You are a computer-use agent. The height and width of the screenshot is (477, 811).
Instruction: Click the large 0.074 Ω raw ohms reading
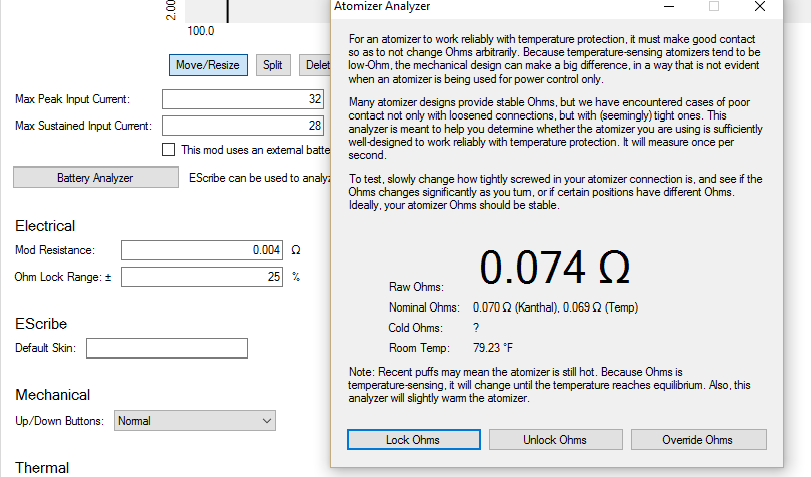554,268
